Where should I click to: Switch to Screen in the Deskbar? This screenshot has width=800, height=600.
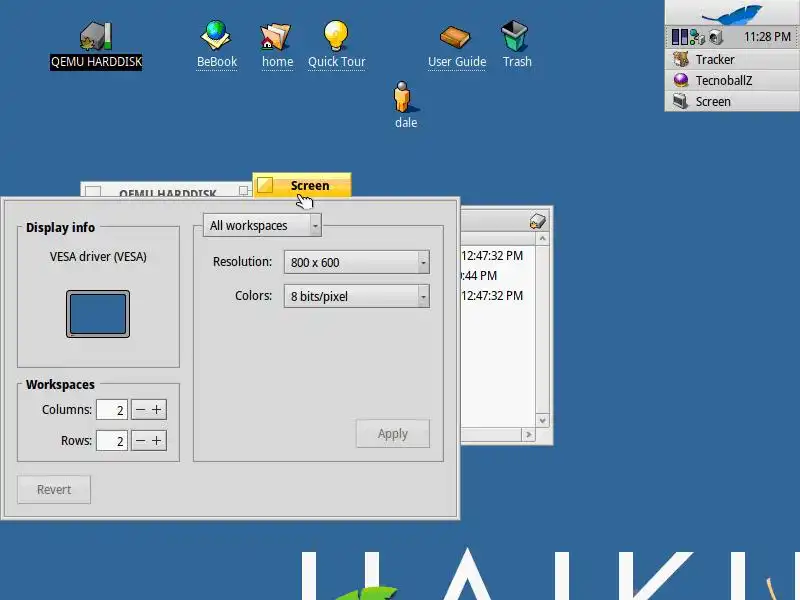[x=732, y=102]
